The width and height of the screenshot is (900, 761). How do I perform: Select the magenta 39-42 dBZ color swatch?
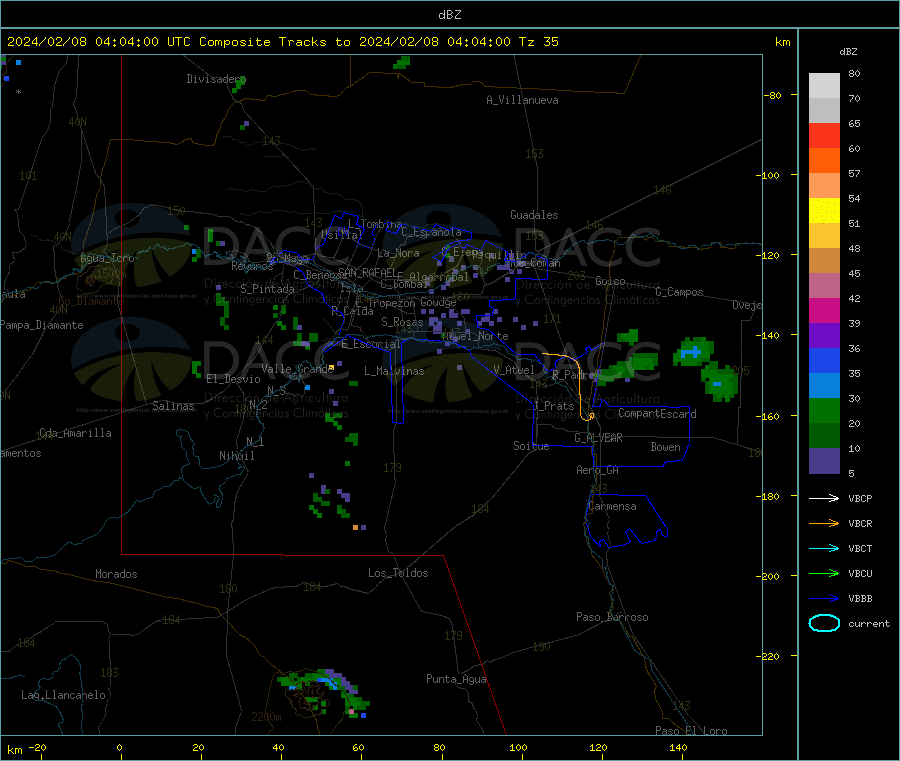(x=824, y=310)
